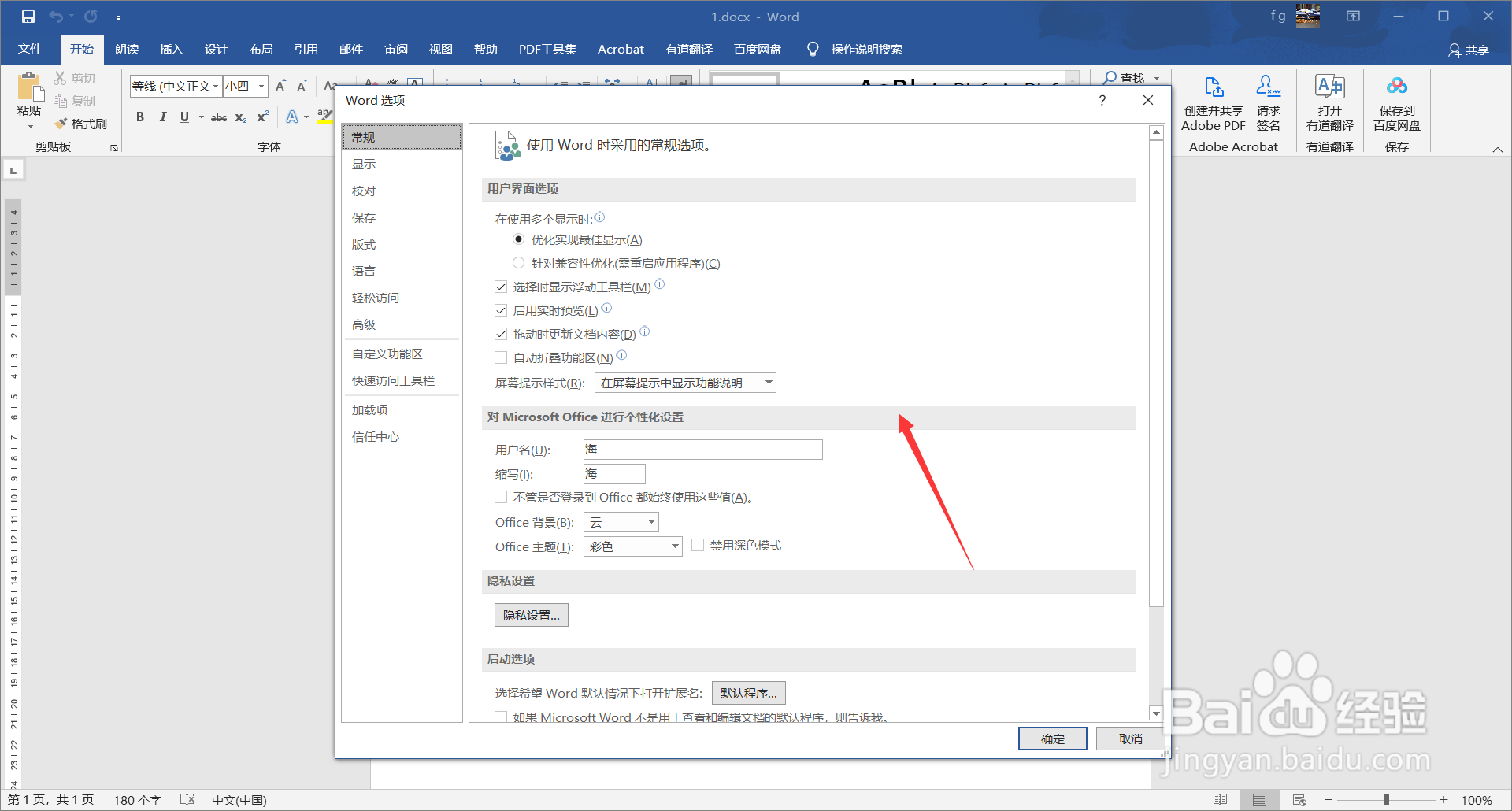1512x811 pixels.
Task: Click the 隐私设置... button
Action: coord(532,615)
